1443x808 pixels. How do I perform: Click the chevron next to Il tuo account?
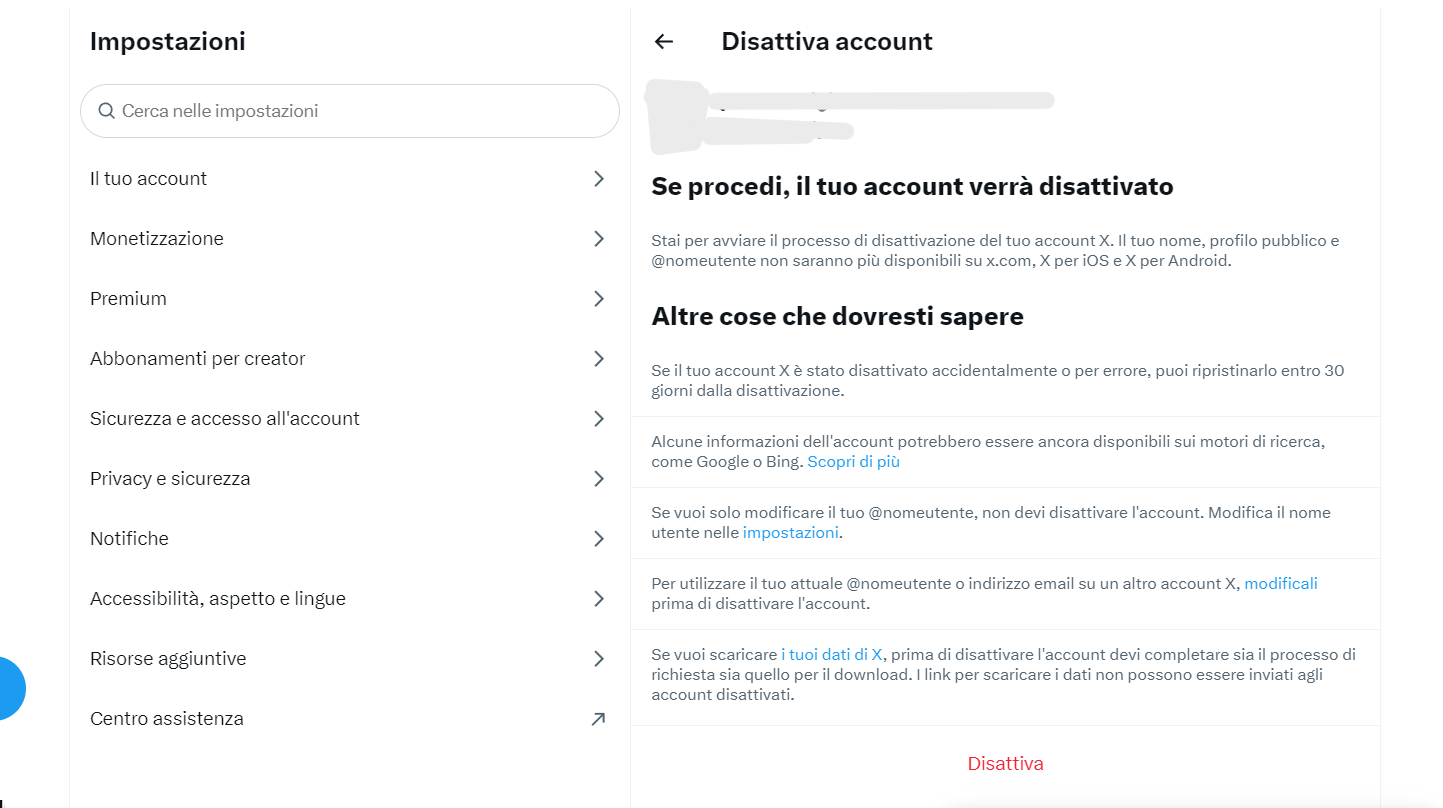coord(599,178)
